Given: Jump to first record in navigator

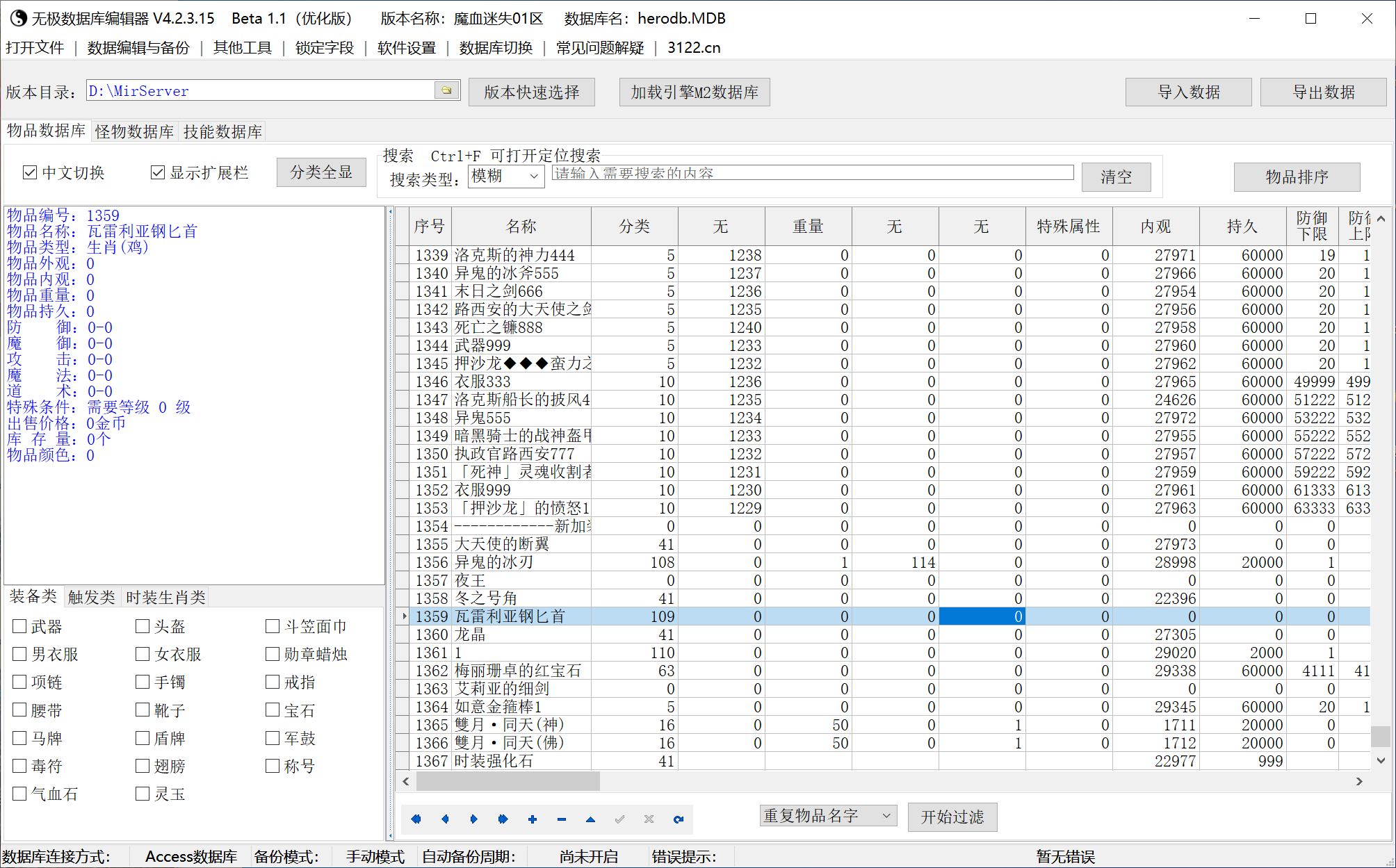Looking at the screenshot, I should click(416, 819).
